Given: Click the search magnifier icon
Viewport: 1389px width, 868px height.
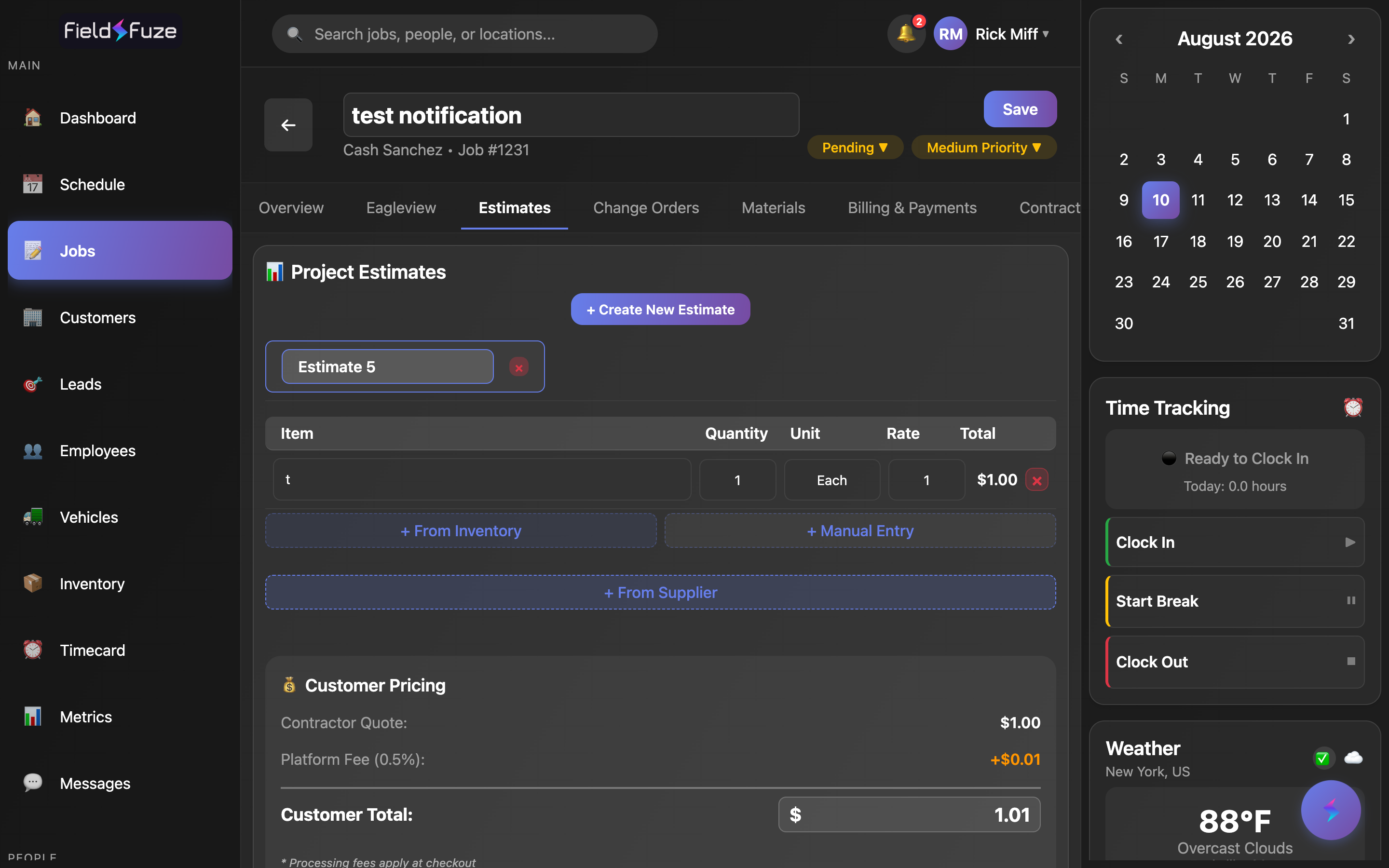Looking at the screenshot, I should [295, 34].
